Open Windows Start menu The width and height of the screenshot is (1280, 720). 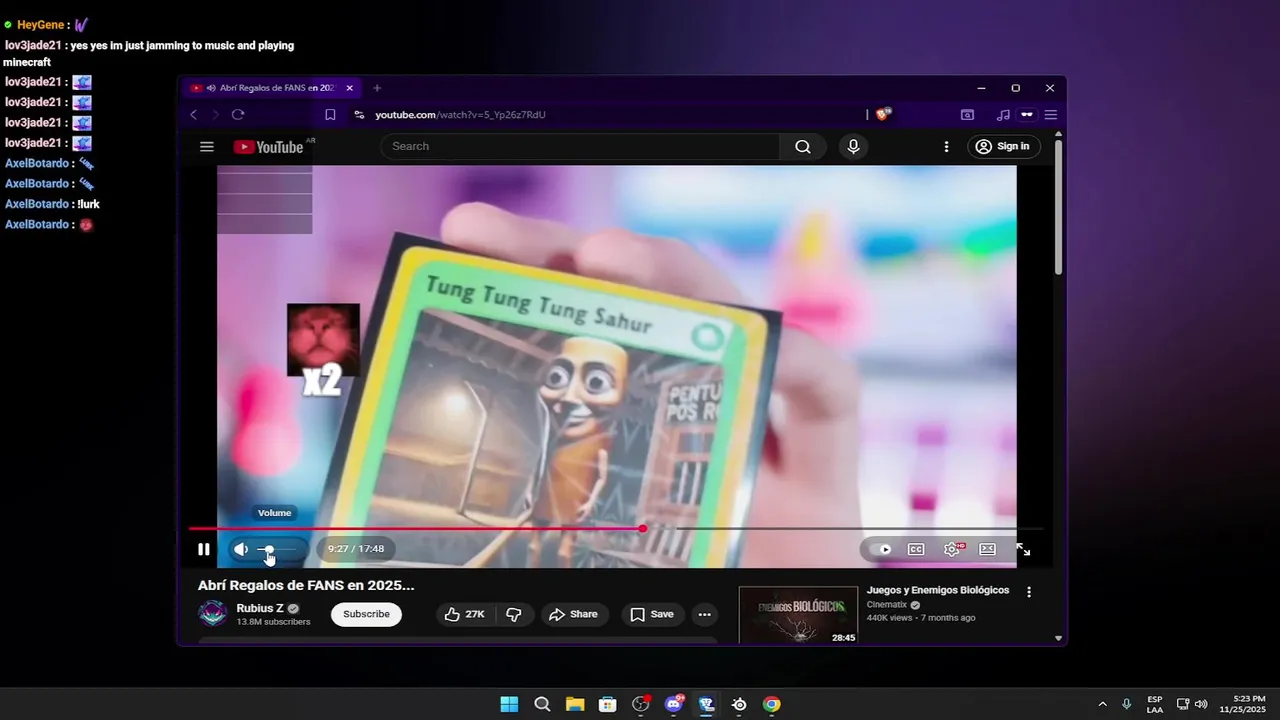point(509,704)
